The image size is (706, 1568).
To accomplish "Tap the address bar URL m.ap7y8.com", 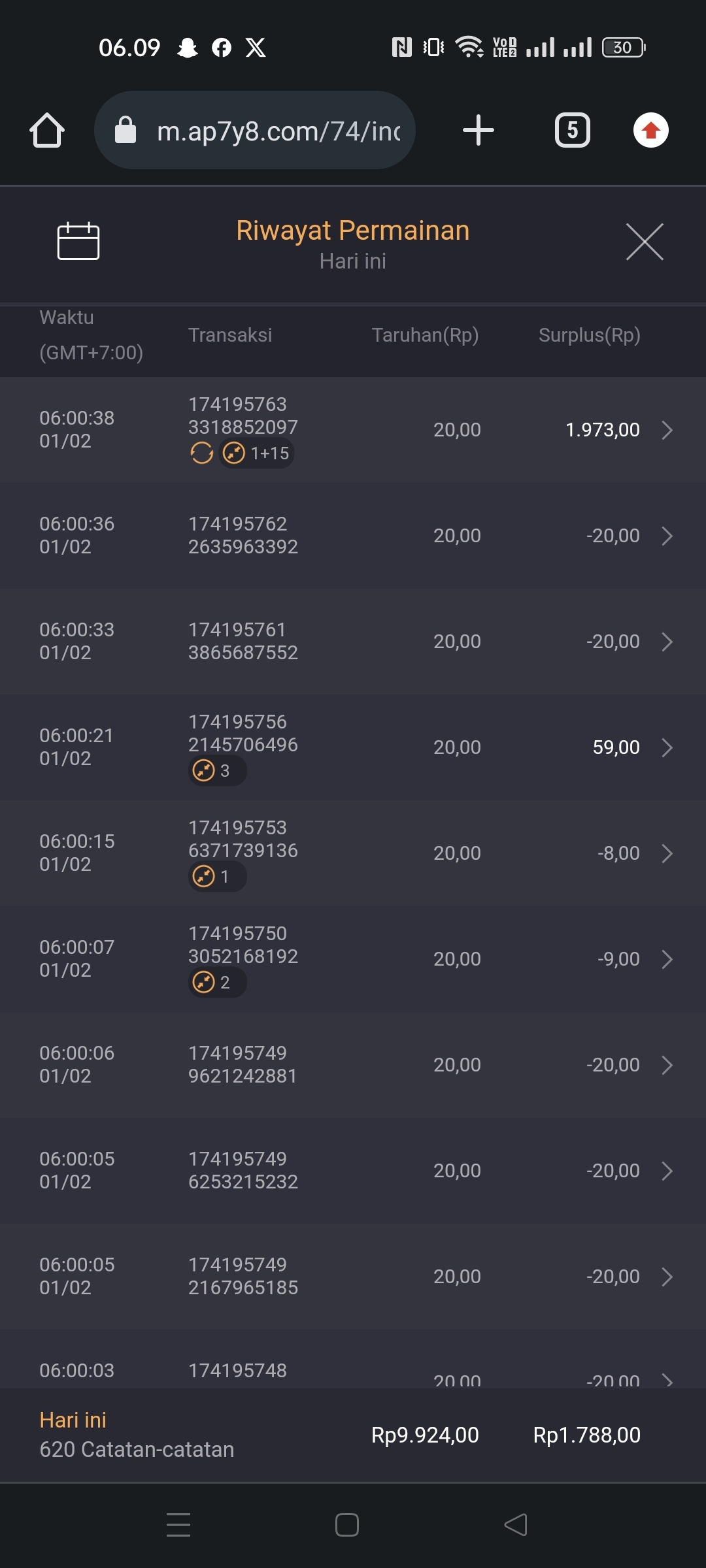I will pos(278,131).
